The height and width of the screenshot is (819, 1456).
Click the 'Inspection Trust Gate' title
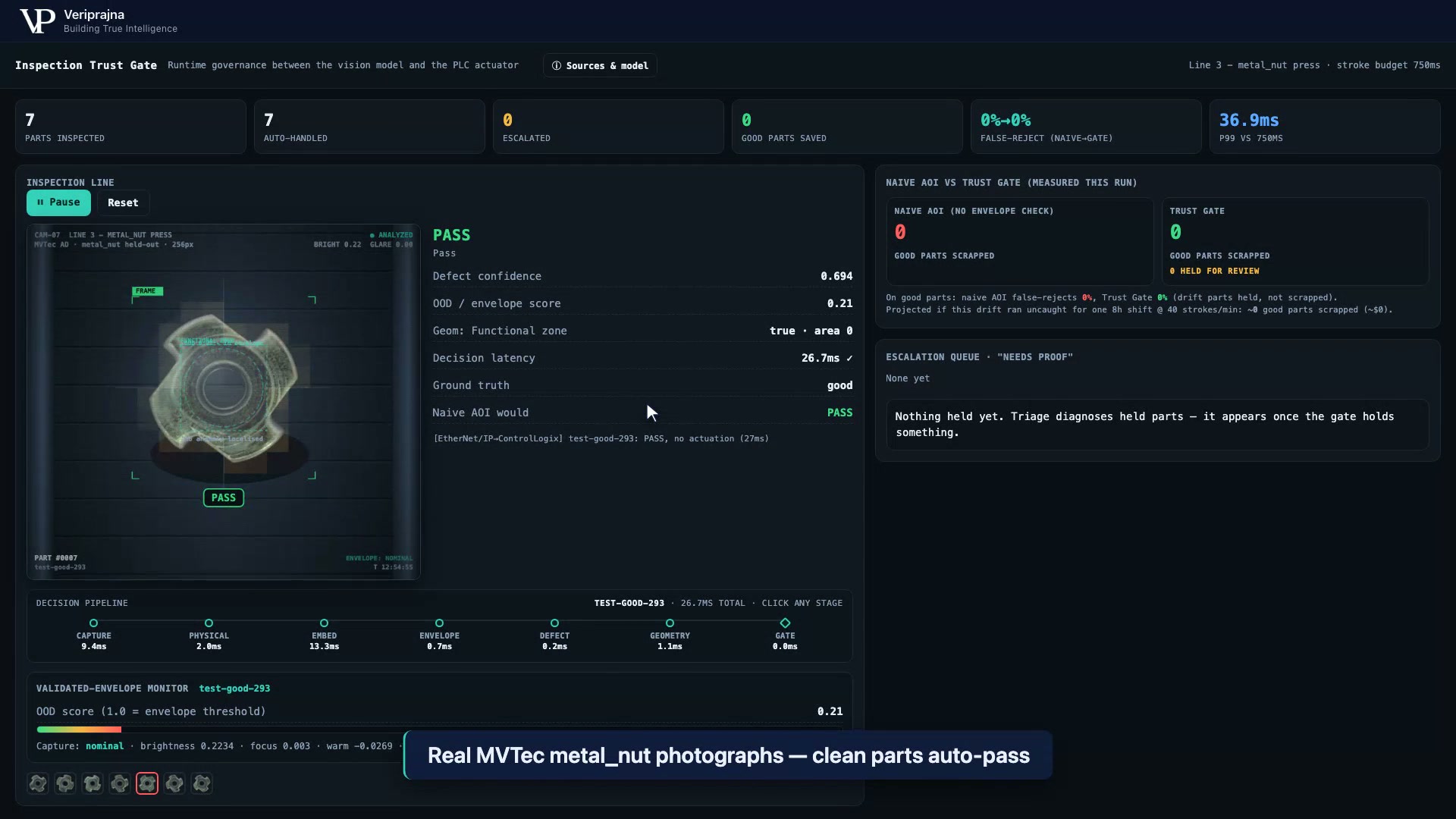pyautogui.click(x=86, y=65)
